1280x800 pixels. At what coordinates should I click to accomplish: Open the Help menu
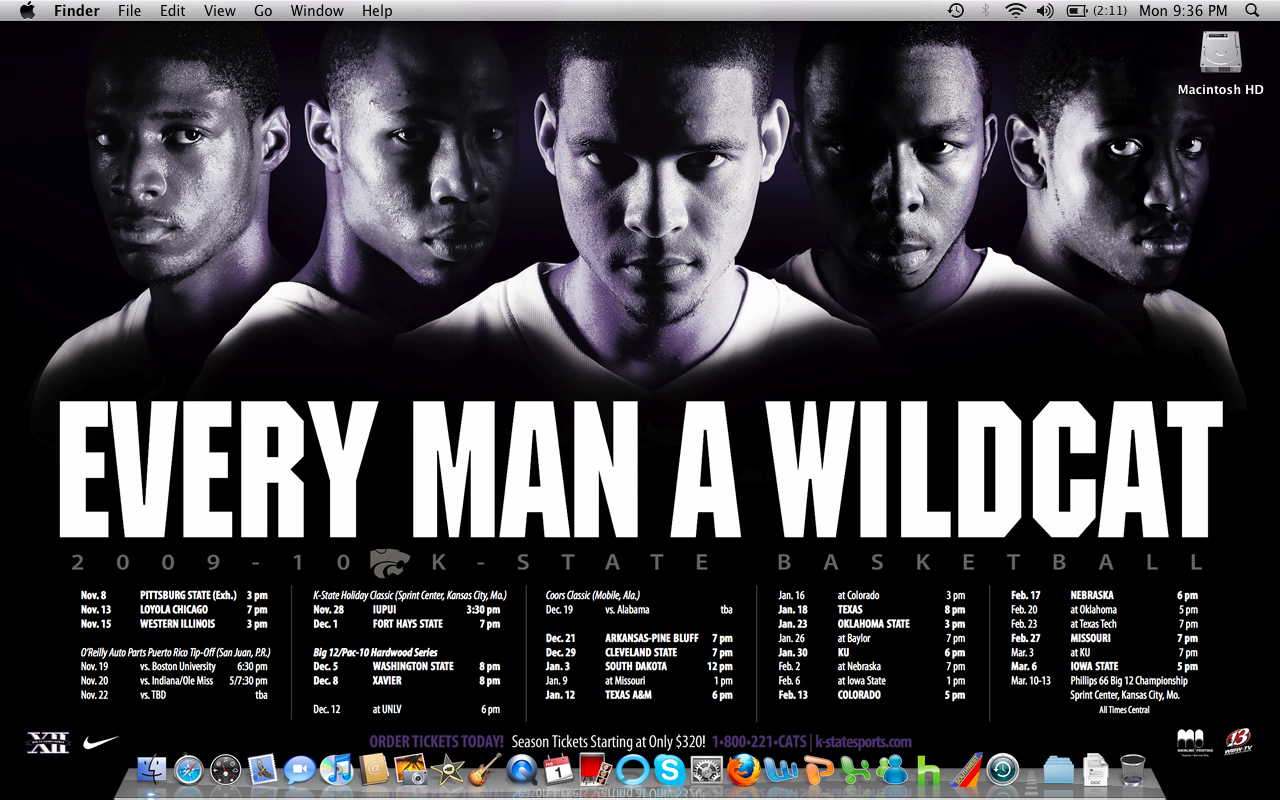point(377,11)
